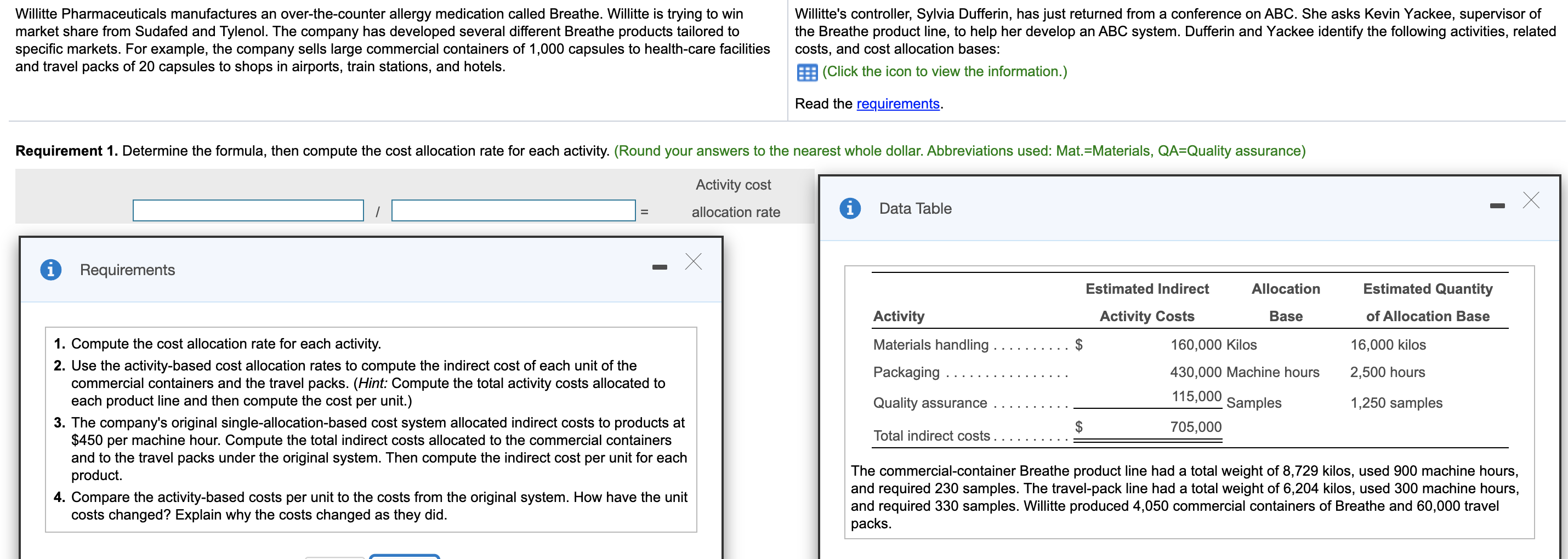Click the 'Estimated Indirect Activity Costs' column header

click(1147, 303)
